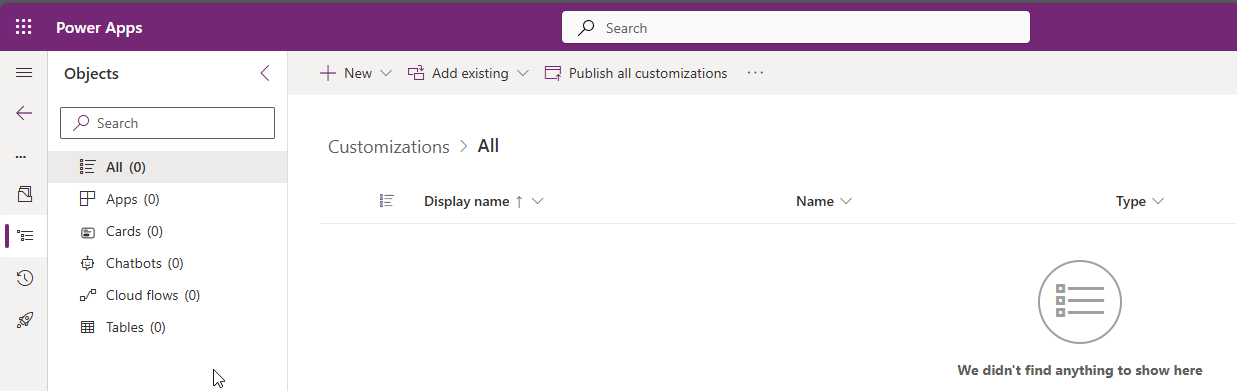Expand the Add existing dropdown chevron

522,73
